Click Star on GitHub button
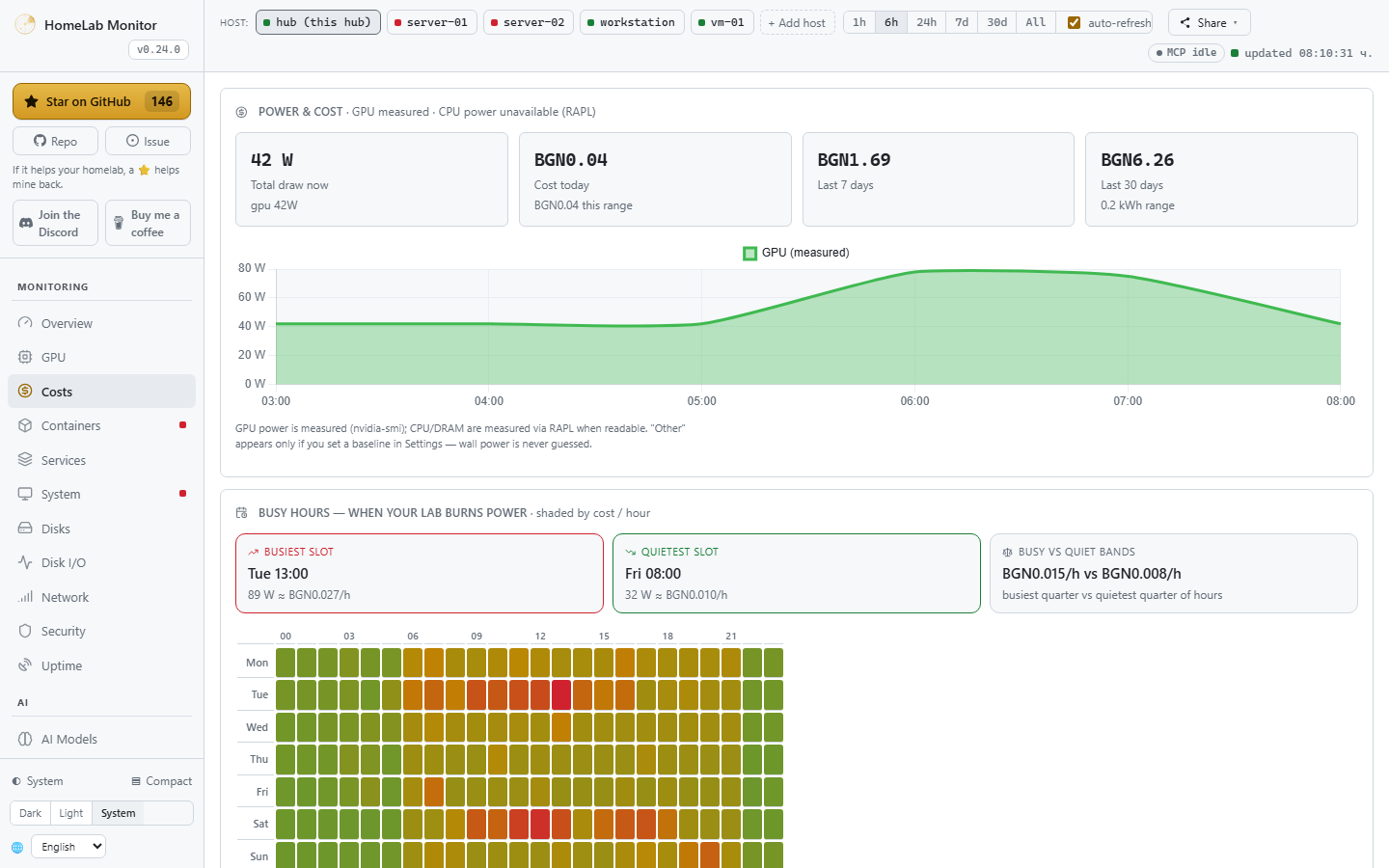 click(101, 101)
